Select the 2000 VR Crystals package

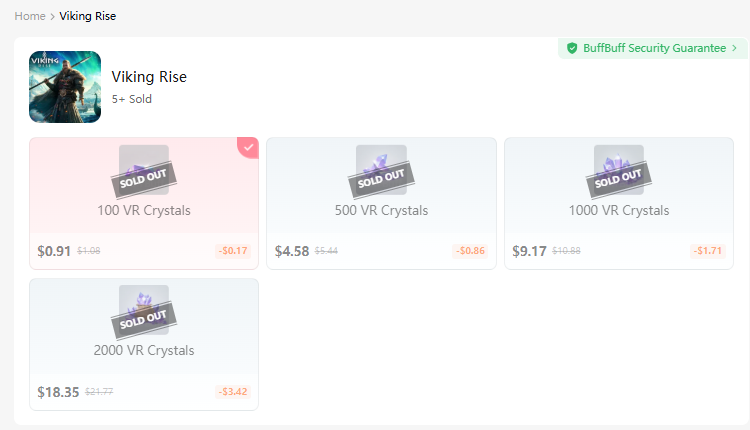coord(144,351)
